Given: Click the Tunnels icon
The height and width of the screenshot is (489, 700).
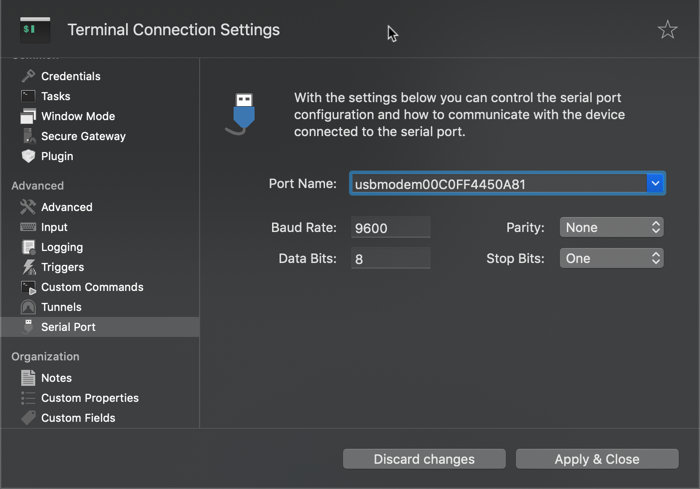Looking at the screenshot, I should click(x=28, y=307).
